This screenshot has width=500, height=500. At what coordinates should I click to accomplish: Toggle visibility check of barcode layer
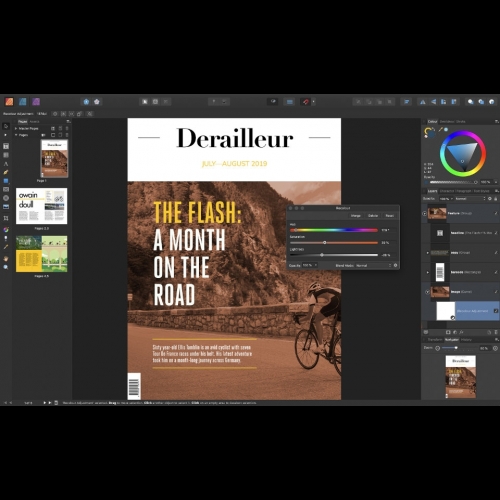point(496,272)
